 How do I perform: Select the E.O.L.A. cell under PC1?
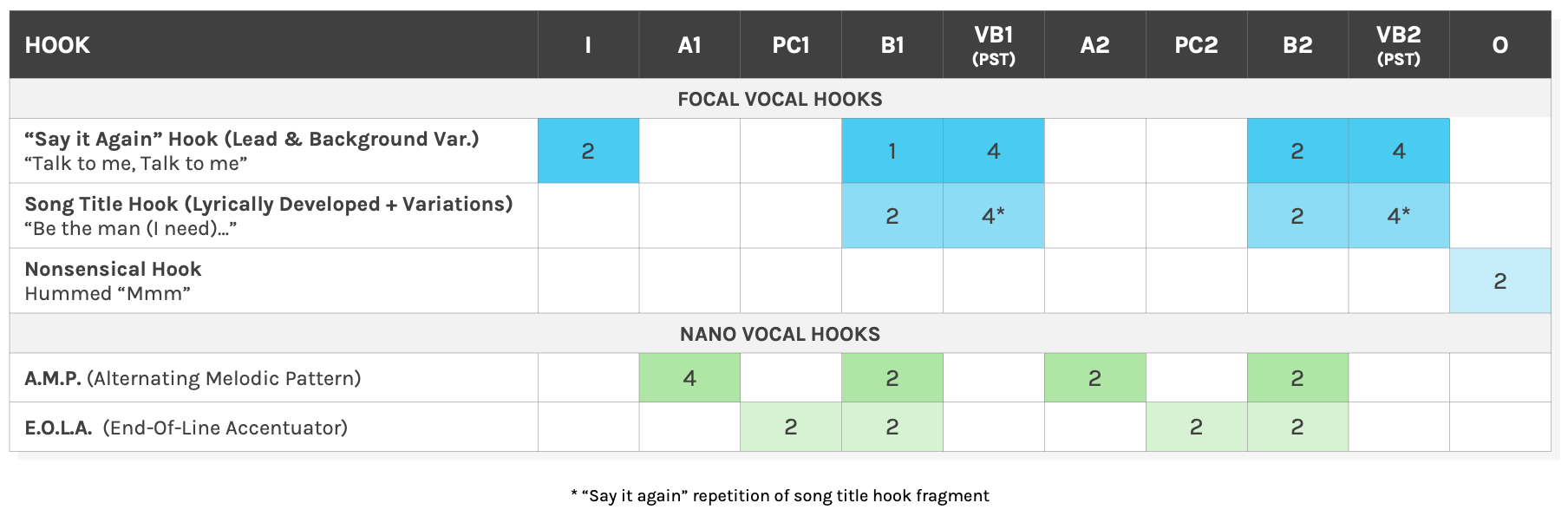(x=791, y=427)
